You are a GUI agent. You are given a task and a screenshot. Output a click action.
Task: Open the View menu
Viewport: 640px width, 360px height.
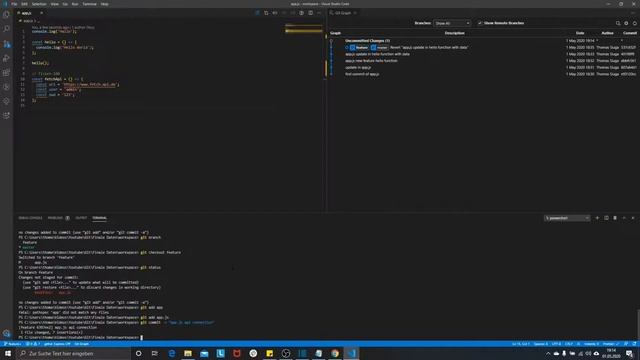coord(54,4)
